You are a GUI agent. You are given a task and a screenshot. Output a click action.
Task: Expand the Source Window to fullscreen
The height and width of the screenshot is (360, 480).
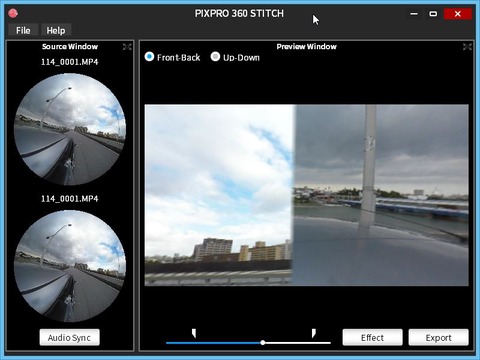[127, 47]
